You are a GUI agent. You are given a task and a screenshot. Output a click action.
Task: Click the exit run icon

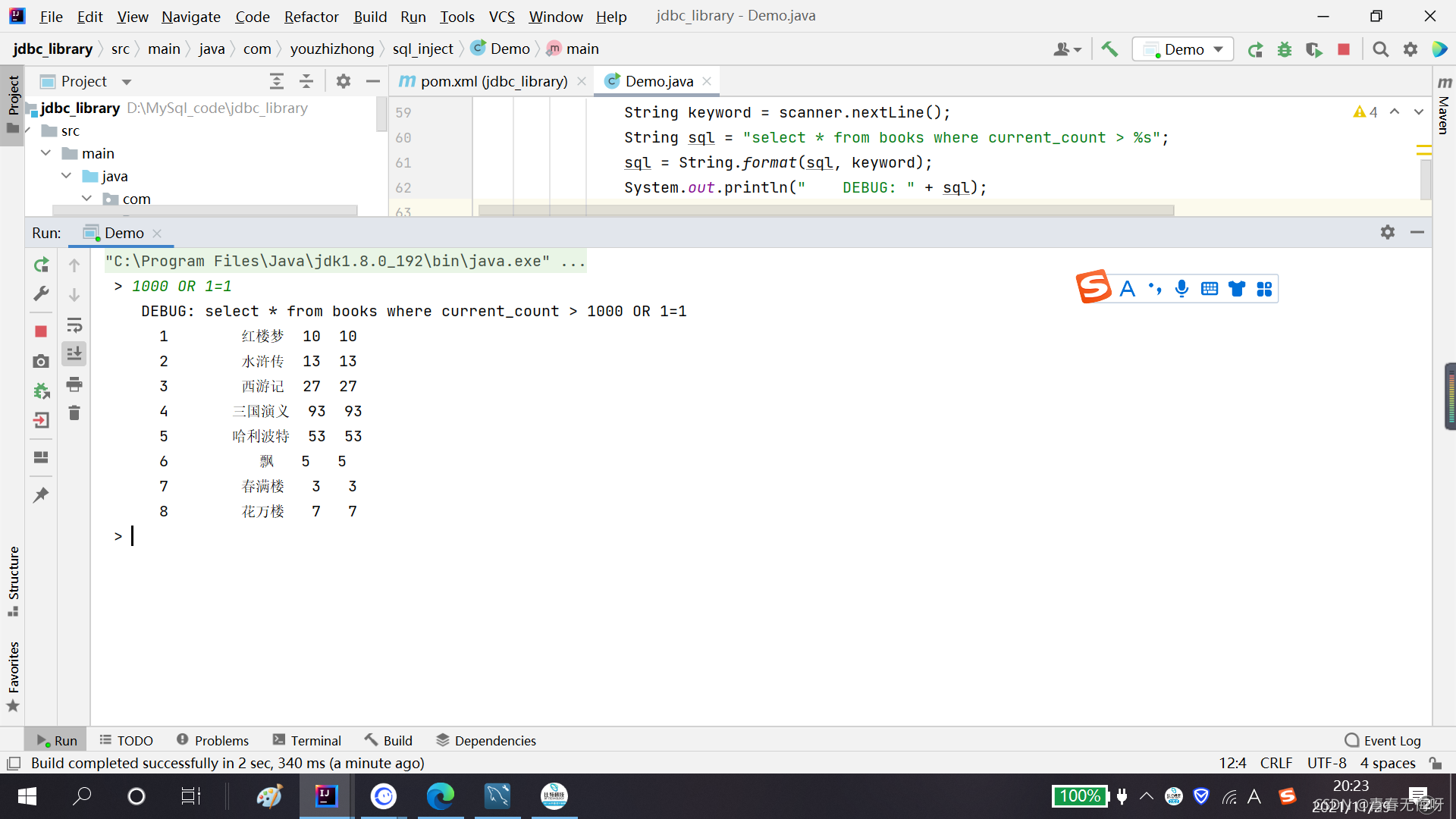[41, 420]
